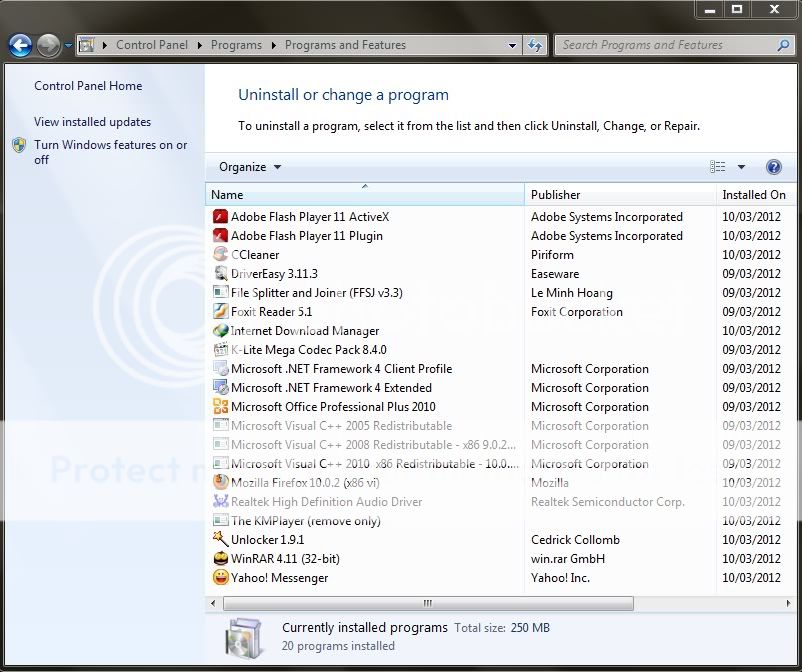
Task: Click publisher Realtek Semiconductor Corp.
Action: pos(608,502)
